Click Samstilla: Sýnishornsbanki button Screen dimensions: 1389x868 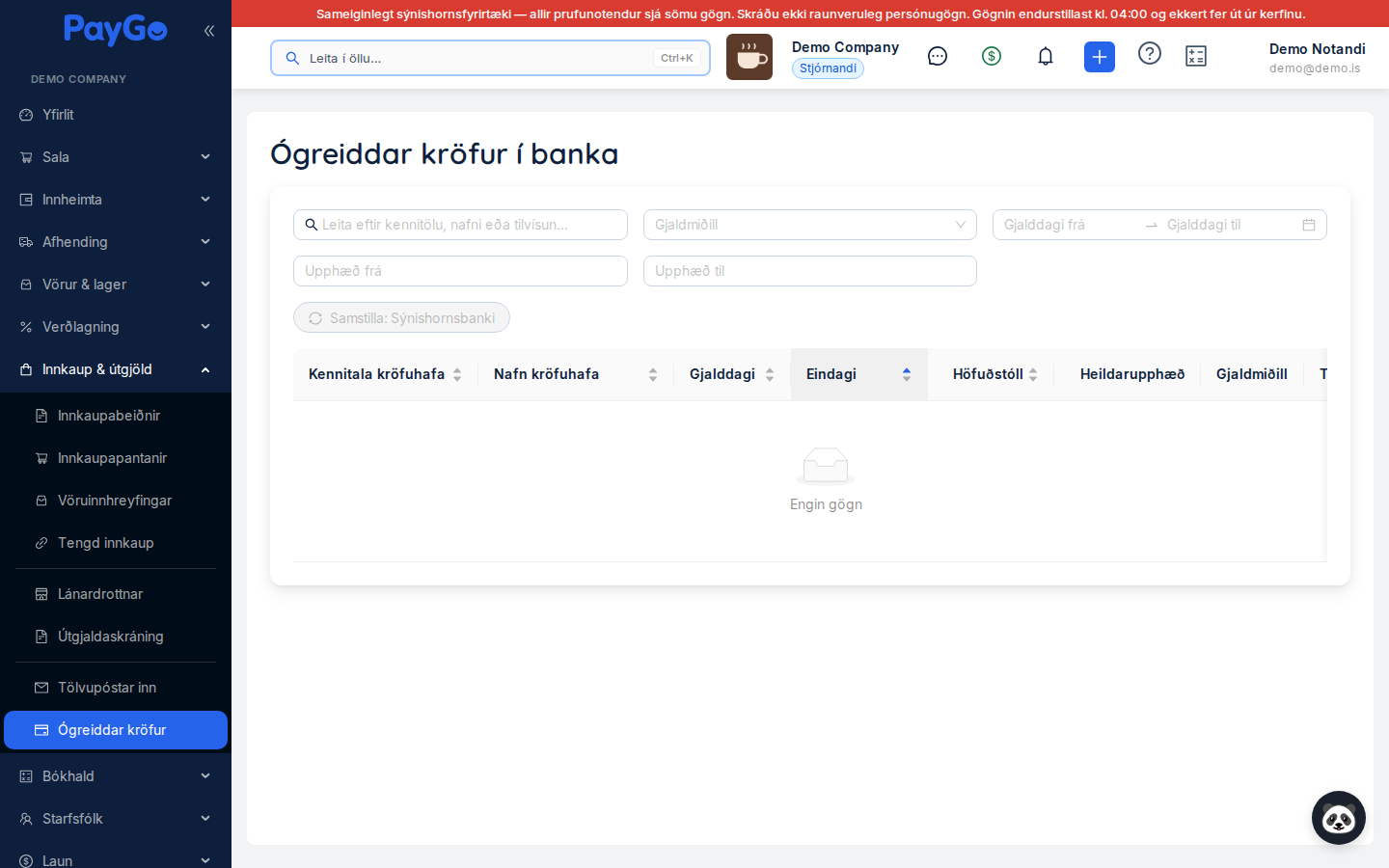[x=401, y=317]
